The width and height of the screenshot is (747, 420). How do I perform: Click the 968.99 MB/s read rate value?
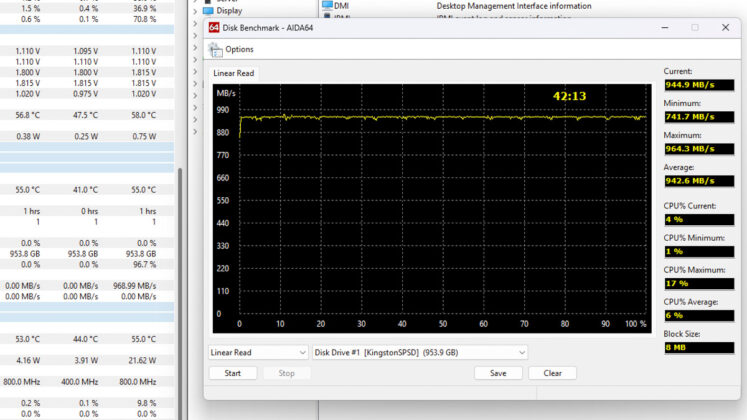tap(134, 286)
